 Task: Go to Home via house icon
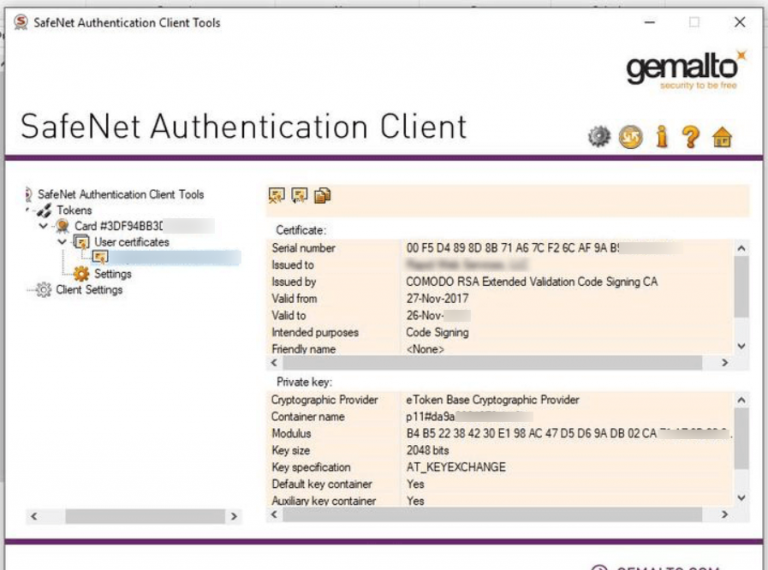722,137
